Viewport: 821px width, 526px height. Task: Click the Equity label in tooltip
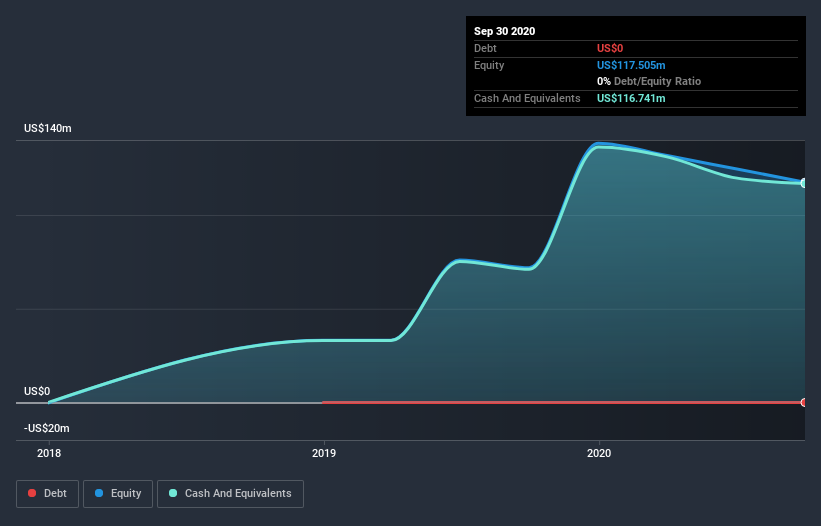[x=489, y=65]
